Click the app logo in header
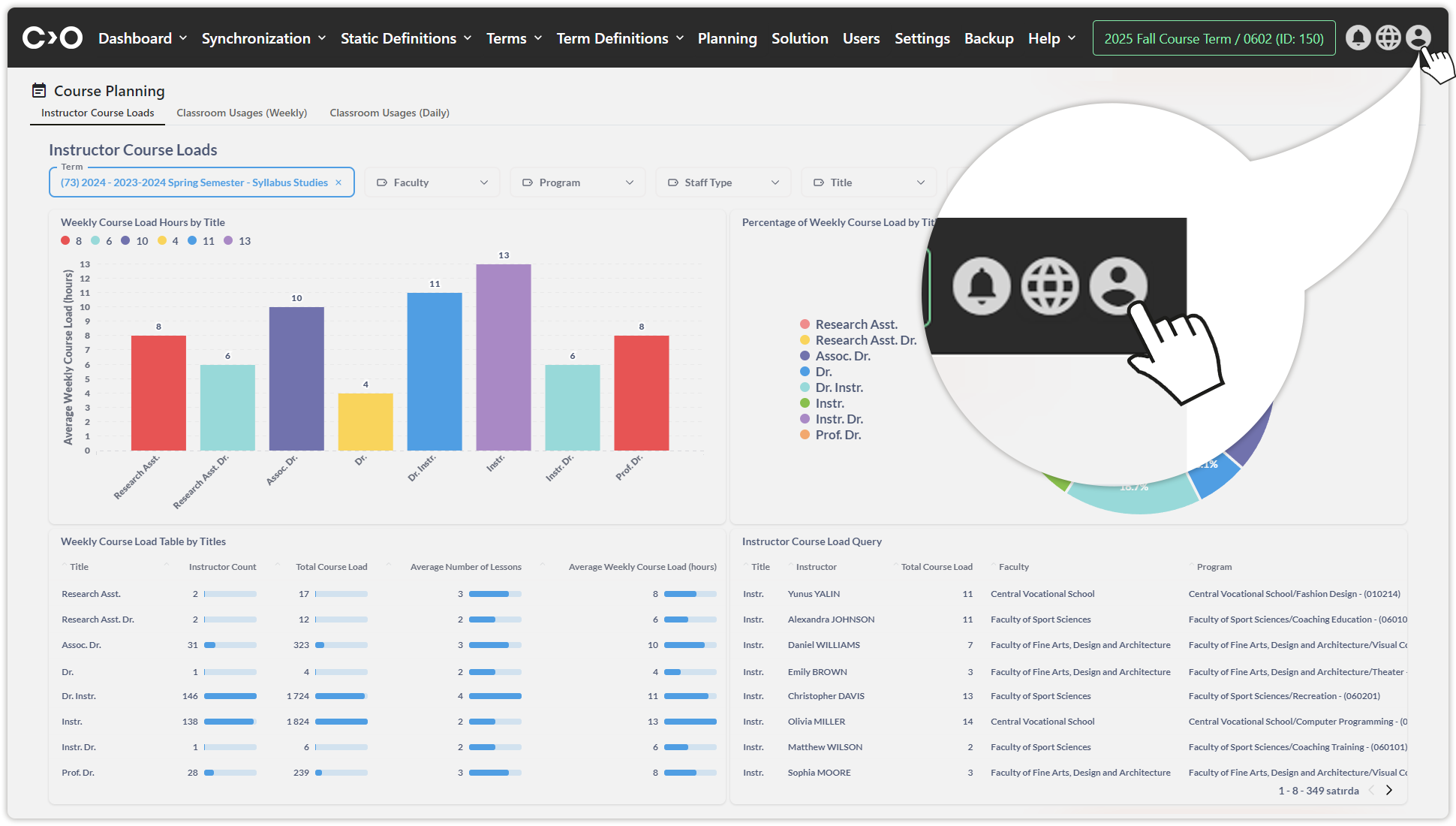This screenshot has height=826, width=1456. [52, 38]
